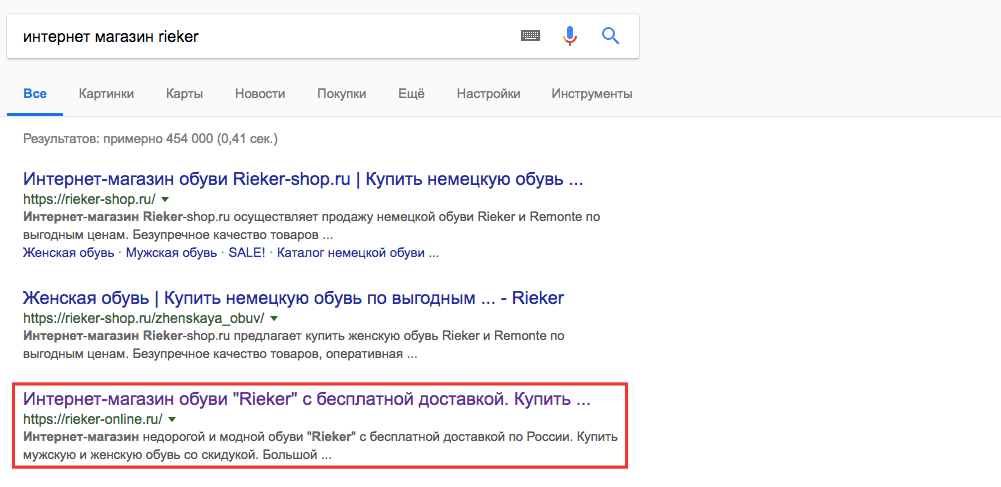Viewport: 1001px width, 487px height.
Task: Follow the SALE! sitelink
Action: pos(247,253)
